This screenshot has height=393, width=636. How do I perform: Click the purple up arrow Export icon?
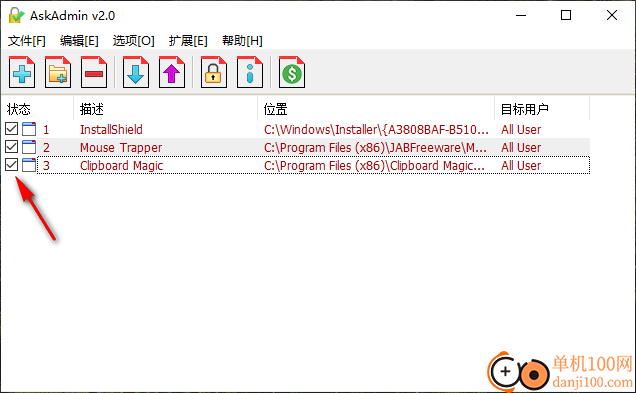[172, 72]
